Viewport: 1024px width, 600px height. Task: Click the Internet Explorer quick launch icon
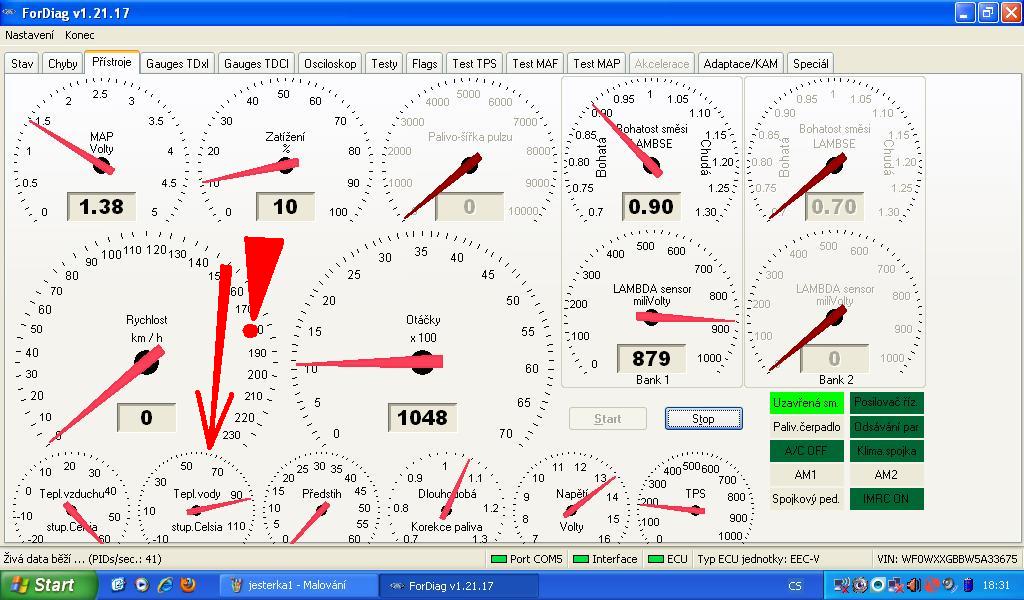[x=165, y=585]
